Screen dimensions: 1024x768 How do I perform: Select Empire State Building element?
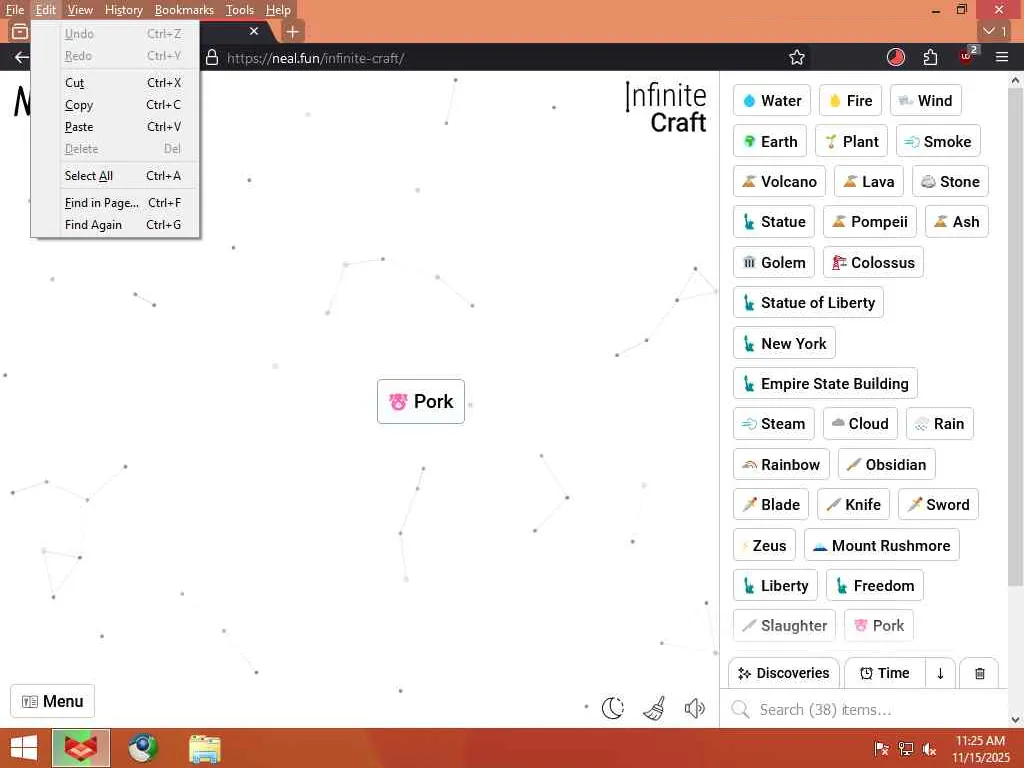825,384
